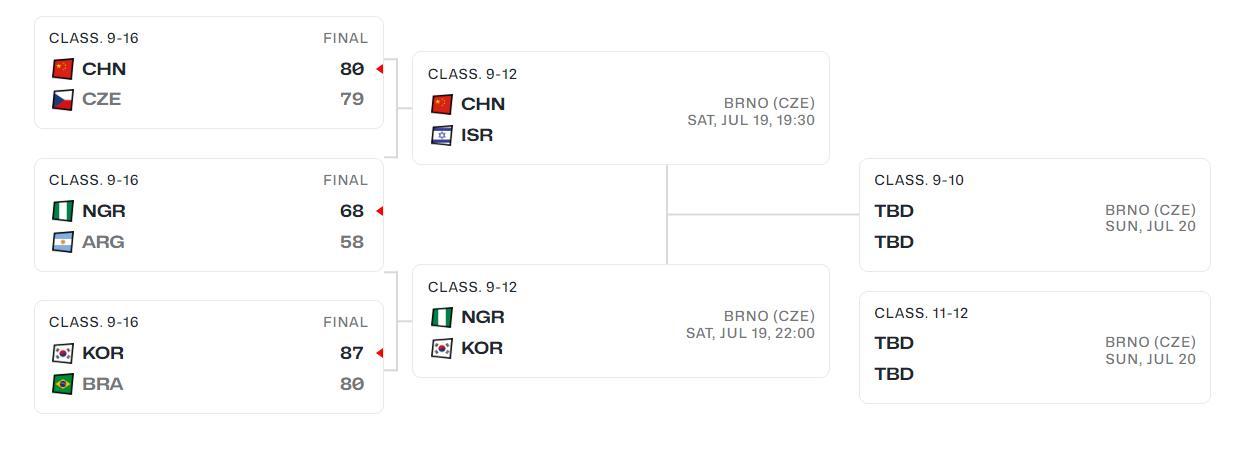Click Korea's final score of 87

(352, 353)
